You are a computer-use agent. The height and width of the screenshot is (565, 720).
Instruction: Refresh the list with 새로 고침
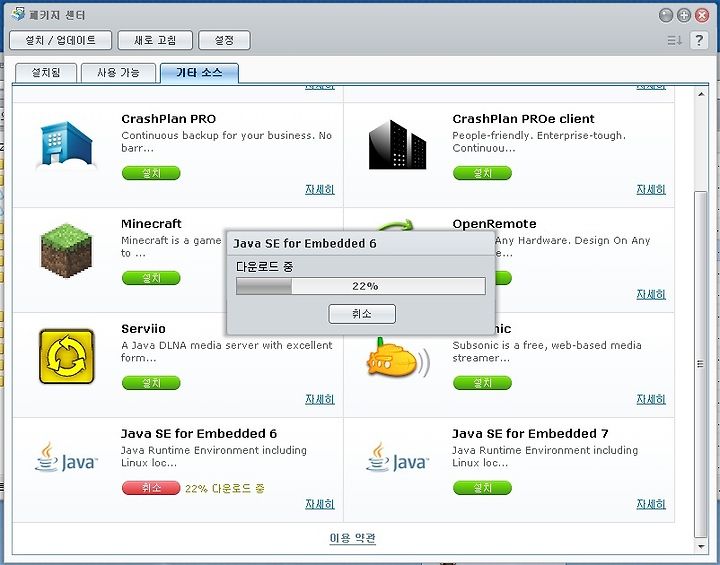click(155, 40)
